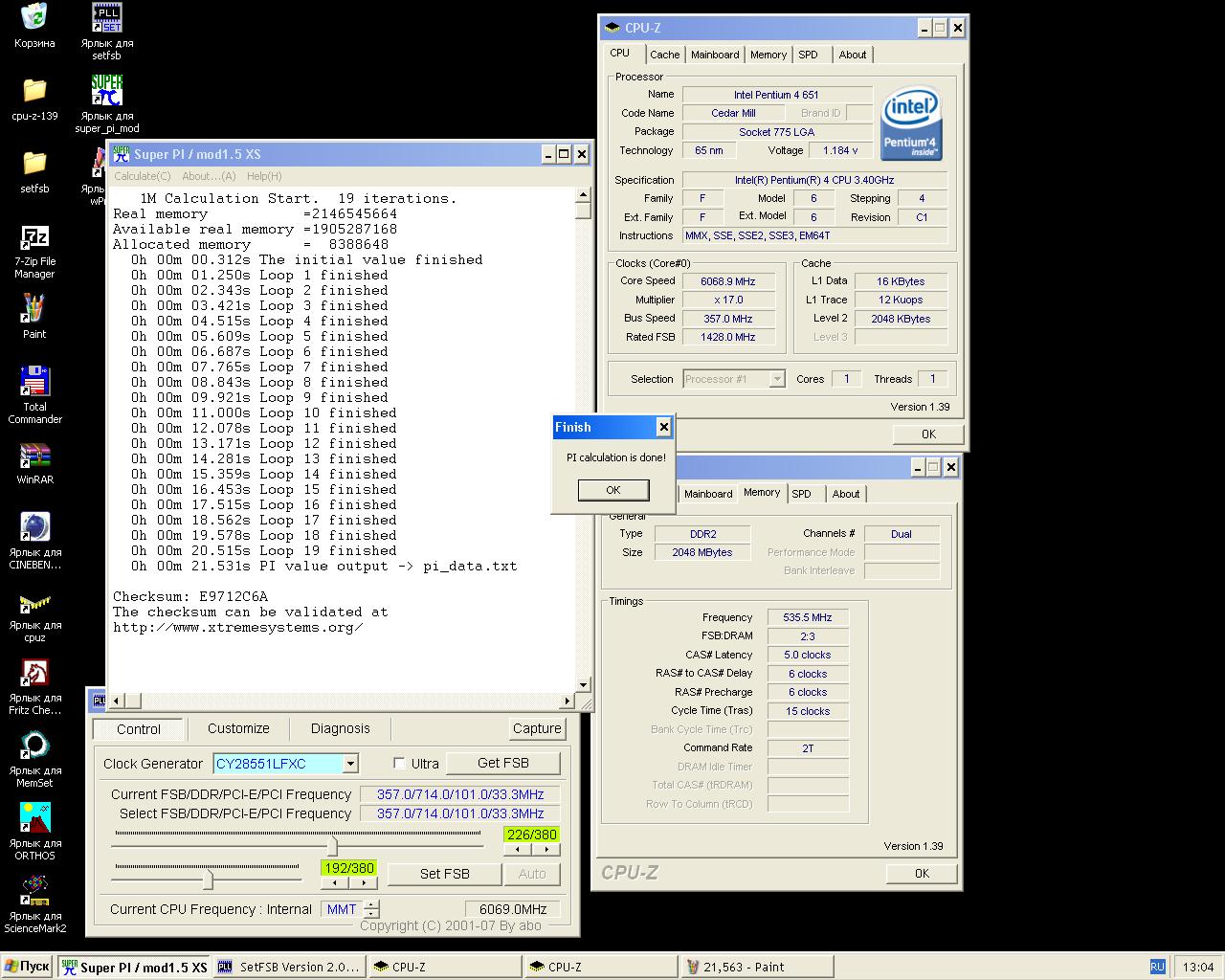Decrease value with 226/380 left arrow

518,849
